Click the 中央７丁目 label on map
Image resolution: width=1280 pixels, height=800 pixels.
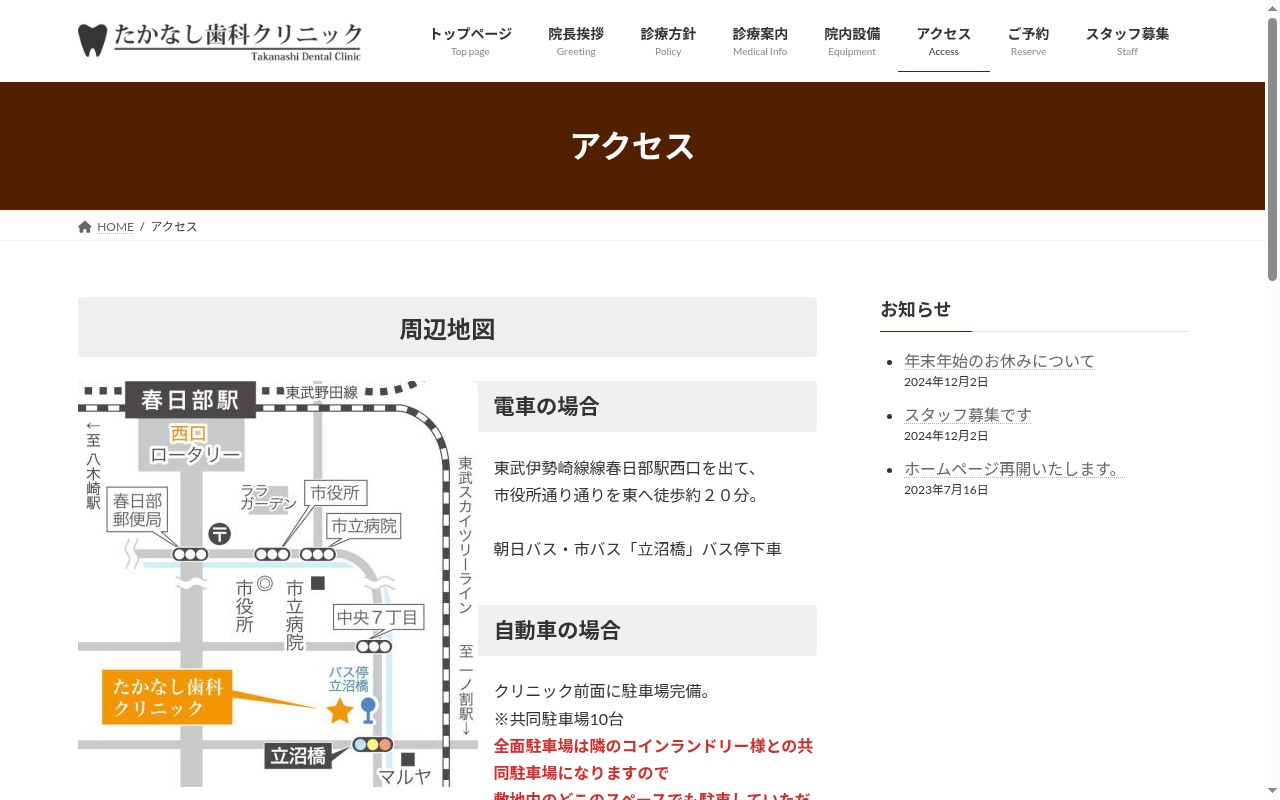pos(378,618)
